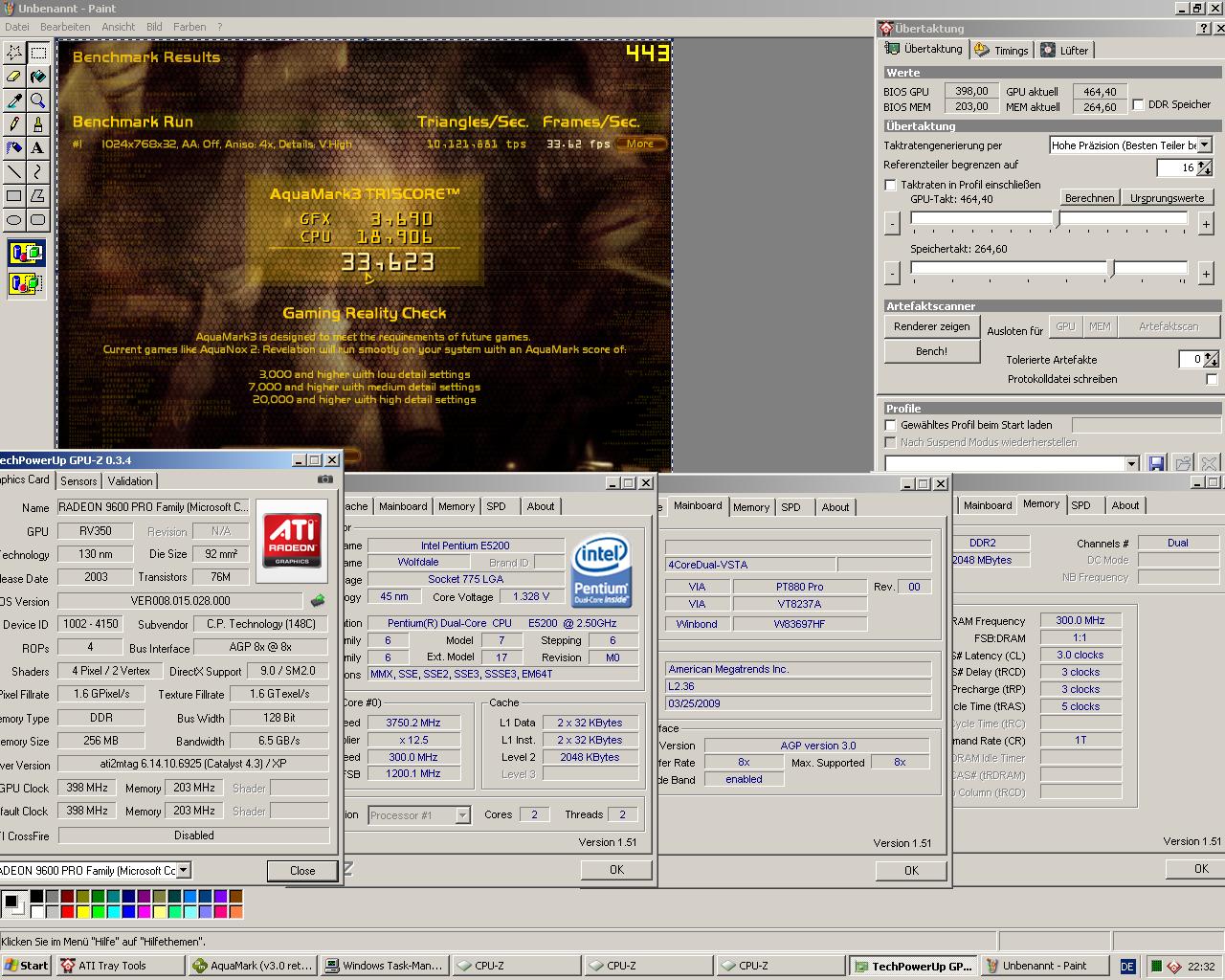Screen dimensions: 1225x980
Task: Select the Pencil tool
Action: point(14,123)
